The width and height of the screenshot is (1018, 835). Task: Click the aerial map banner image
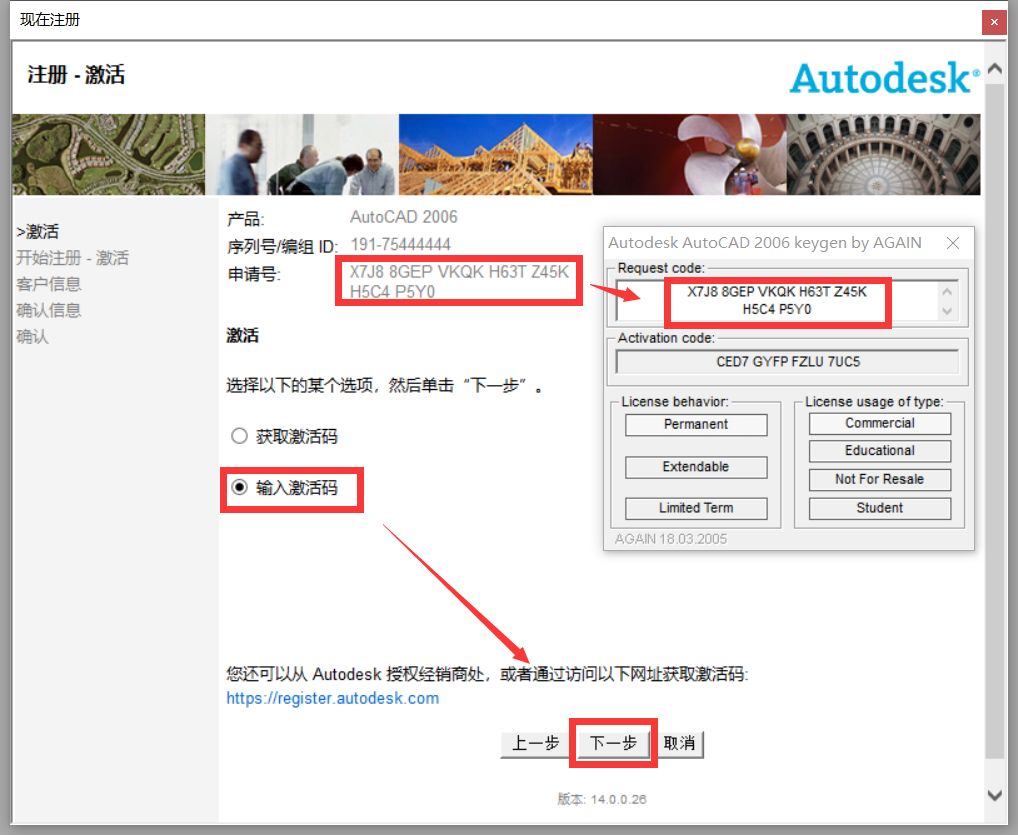(x=108, y=155)
